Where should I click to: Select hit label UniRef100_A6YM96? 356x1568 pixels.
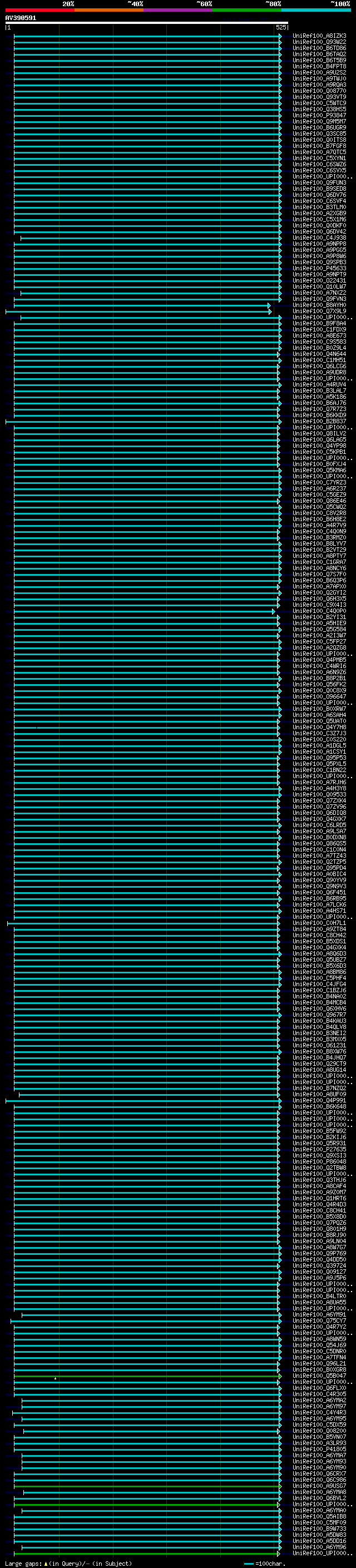[x=319, y=1547]
